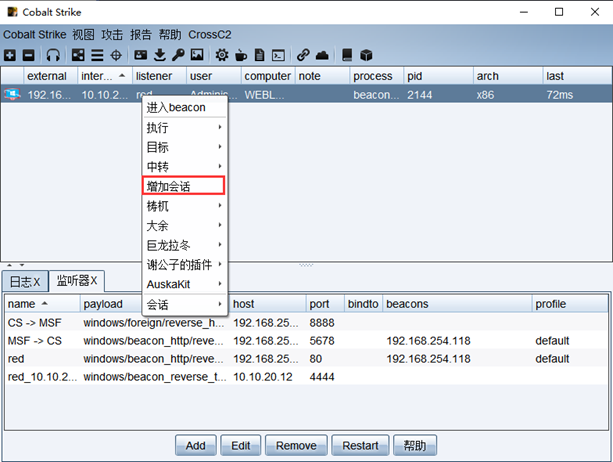The height and width of the screenshot is (462, 613).
Task: Sort sessions by external column
Action: (51, 76)
